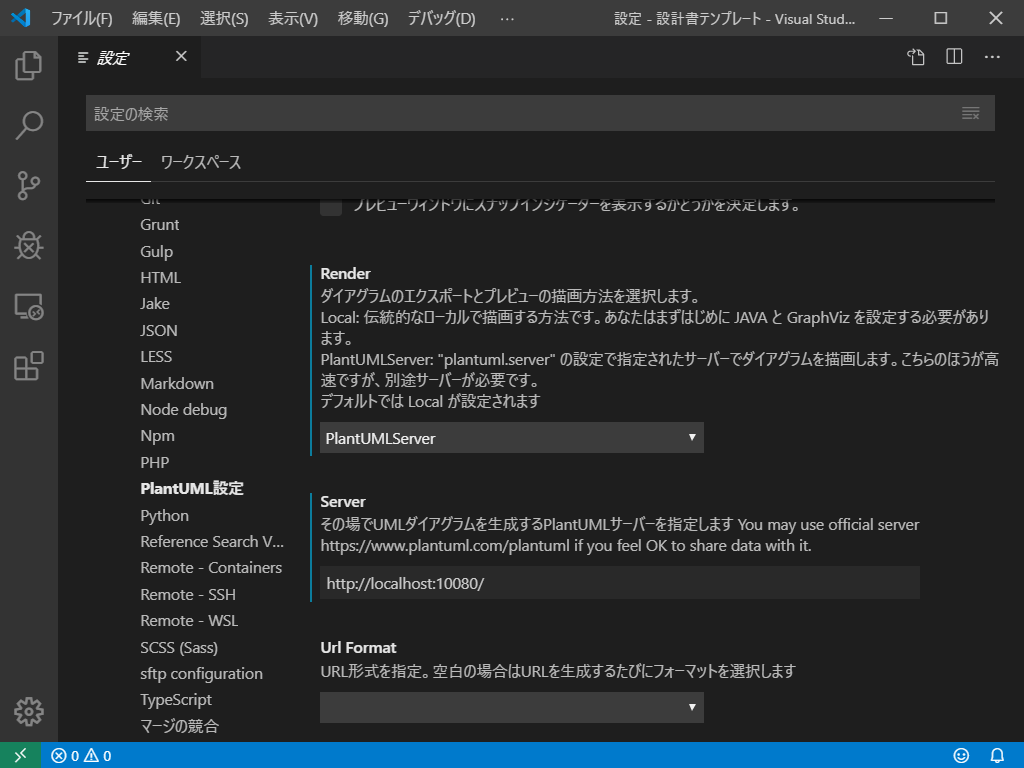Minimize the Visual Studio Code window
The image size is (1024, 768).
click(886, 18)
